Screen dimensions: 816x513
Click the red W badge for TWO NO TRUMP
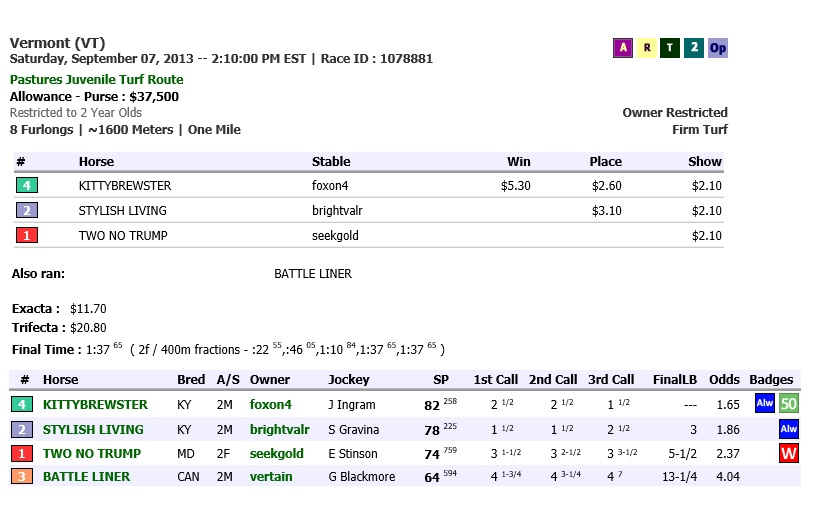pos(789,453)
